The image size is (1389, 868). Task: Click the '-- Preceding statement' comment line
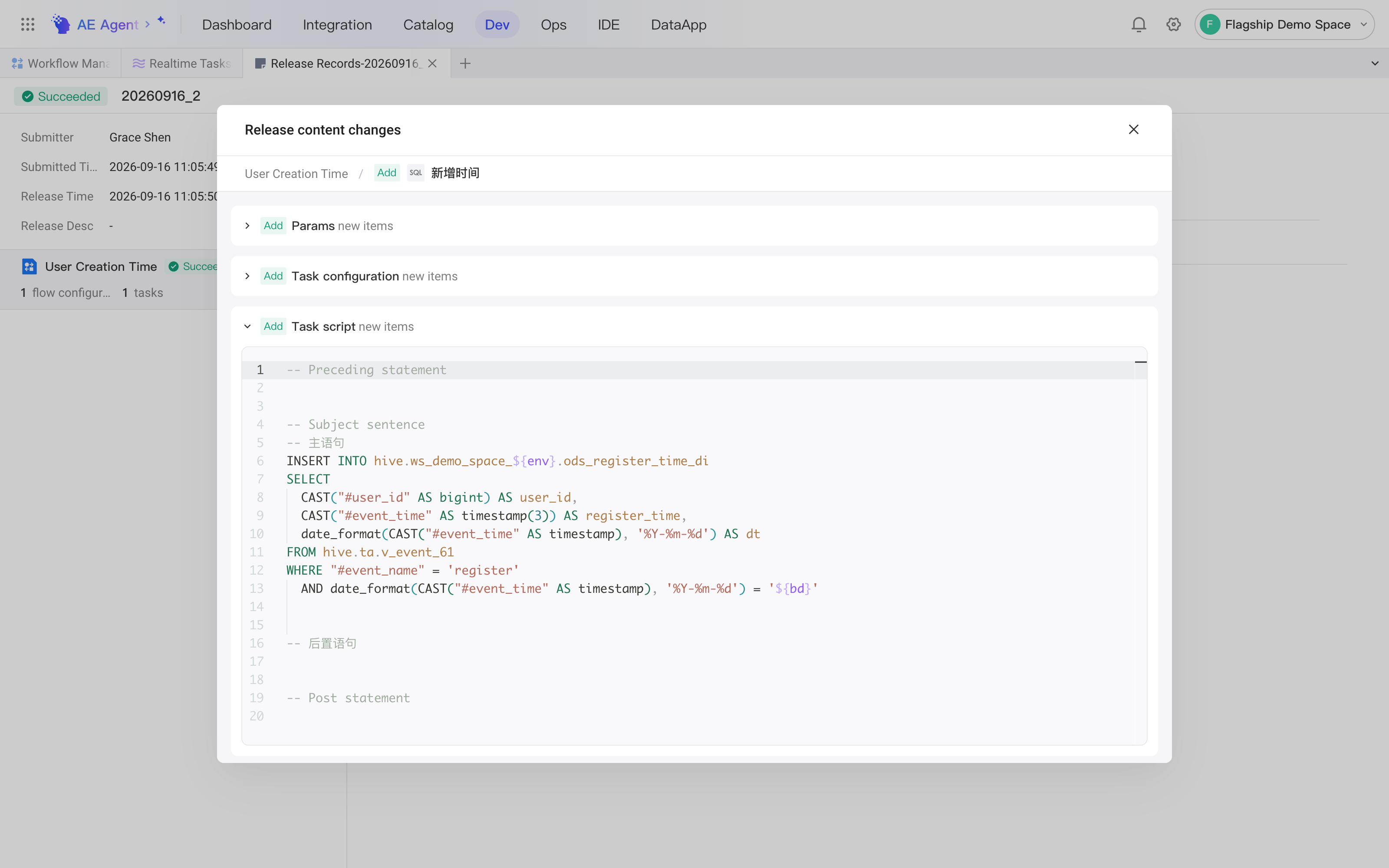point(366,370)
